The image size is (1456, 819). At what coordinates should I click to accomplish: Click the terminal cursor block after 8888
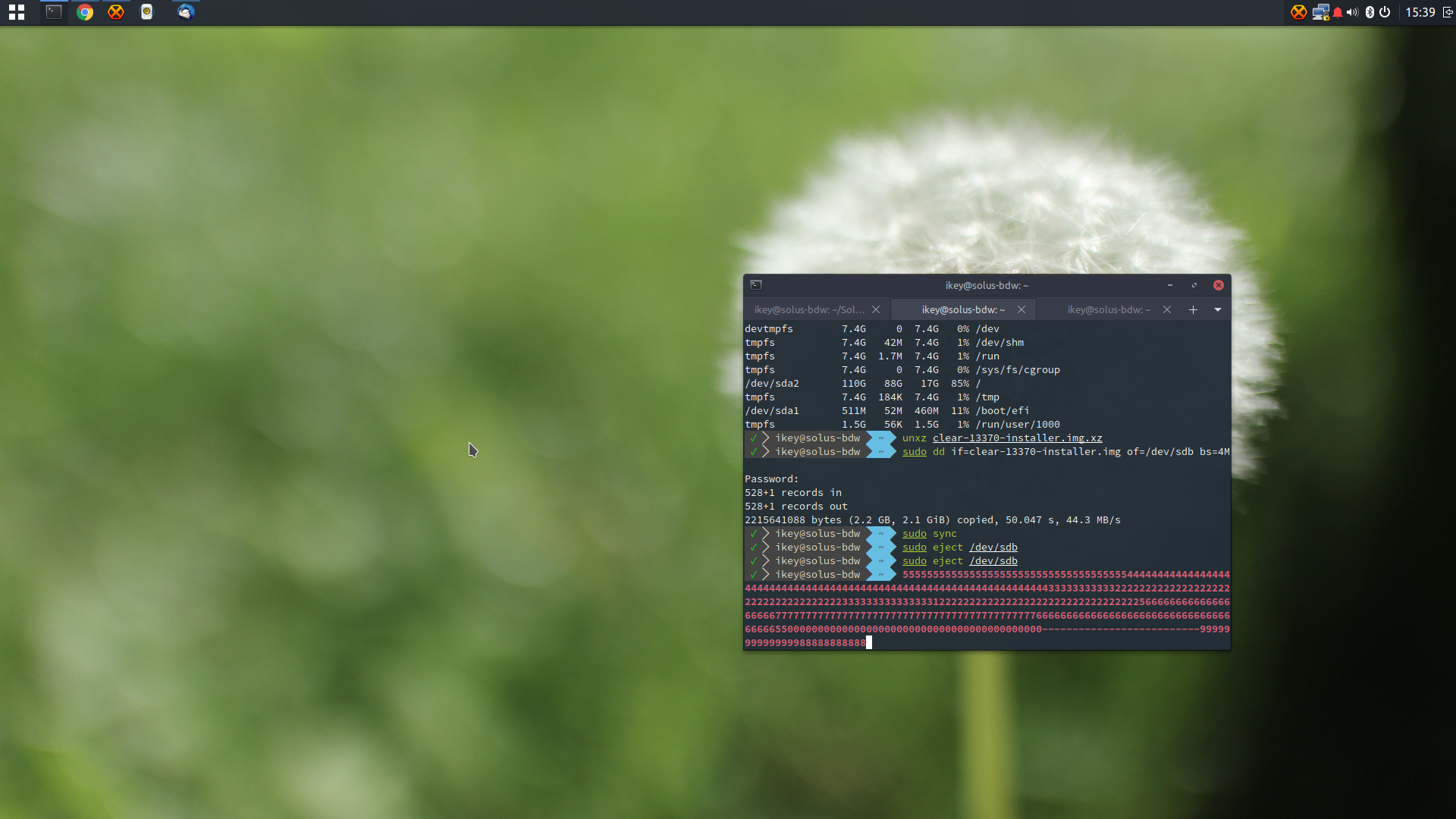(869, 643)
